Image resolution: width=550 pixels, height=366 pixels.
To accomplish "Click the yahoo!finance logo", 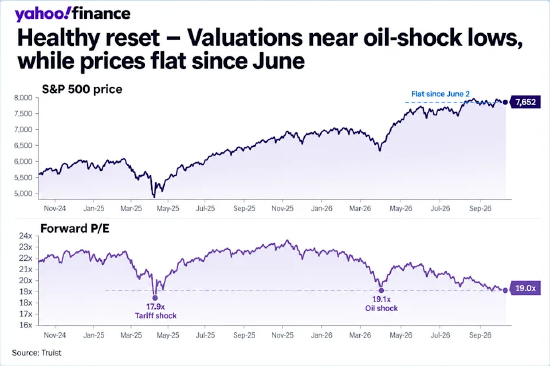I will pos(73,14).
